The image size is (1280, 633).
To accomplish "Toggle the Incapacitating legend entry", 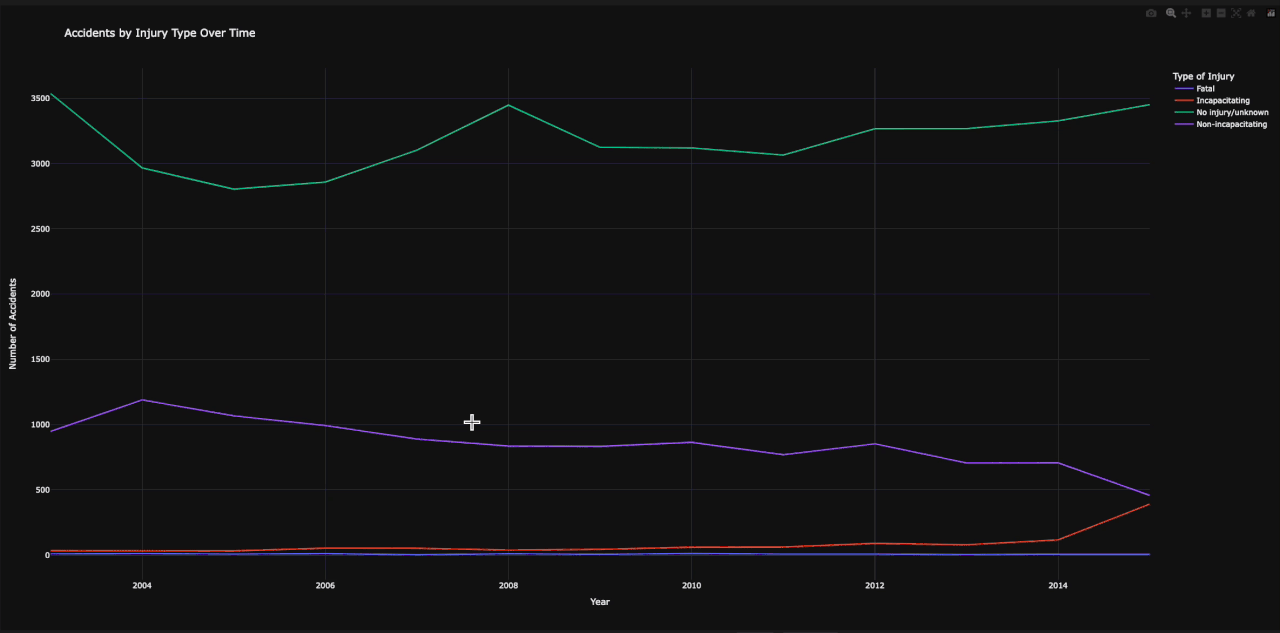I will pos(1222,100).
